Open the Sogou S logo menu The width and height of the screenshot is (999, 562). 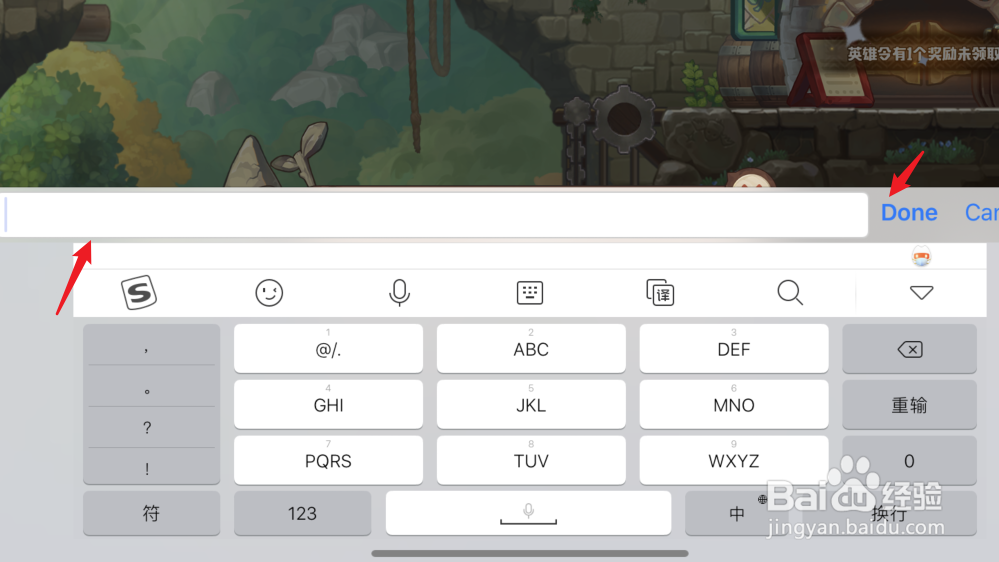(x=139, y=292)
